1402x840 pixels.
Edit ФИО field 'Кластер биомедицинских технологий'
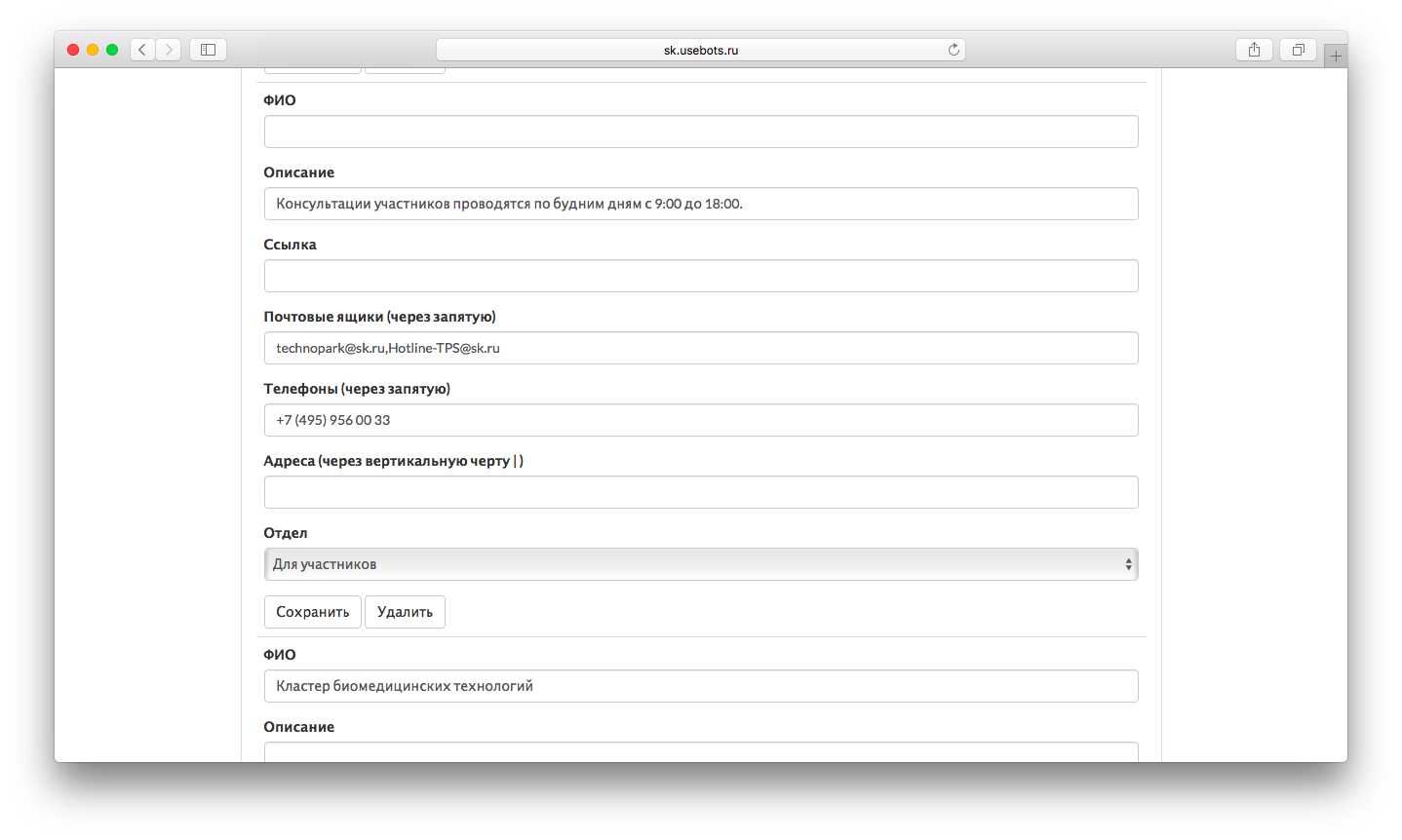tap(701, 686)
